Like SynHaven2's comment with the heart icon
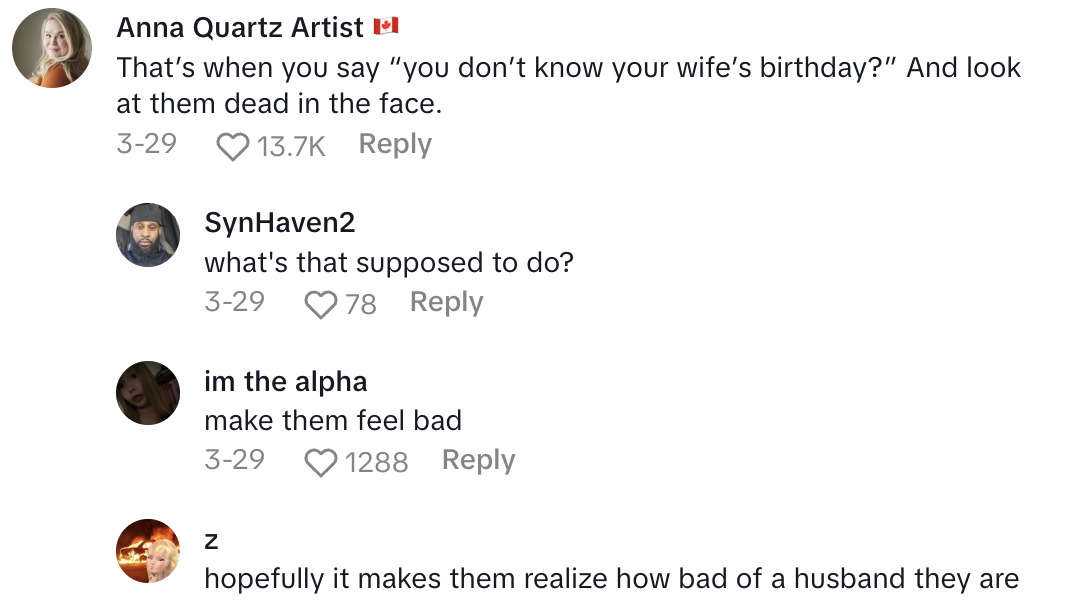Image resolution: width=1068 pixels, height=602 pixels. coord(320,304)
